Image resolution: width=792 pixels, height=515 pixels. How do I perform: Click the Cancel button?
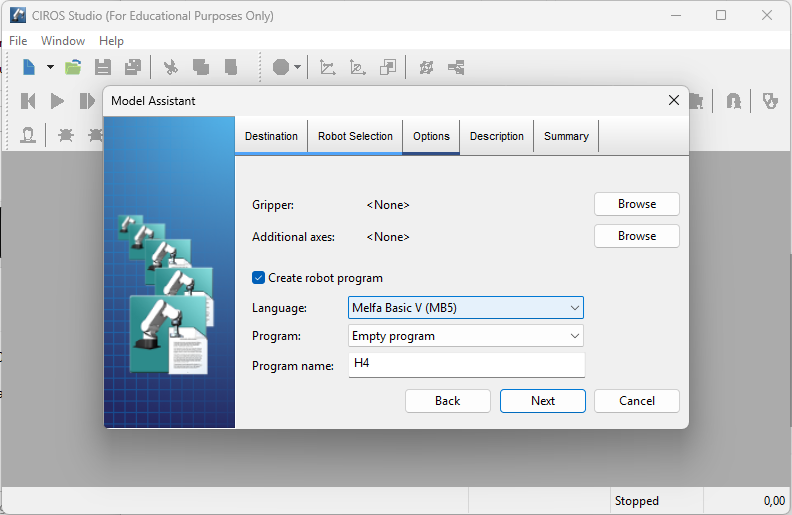point(637,401)
